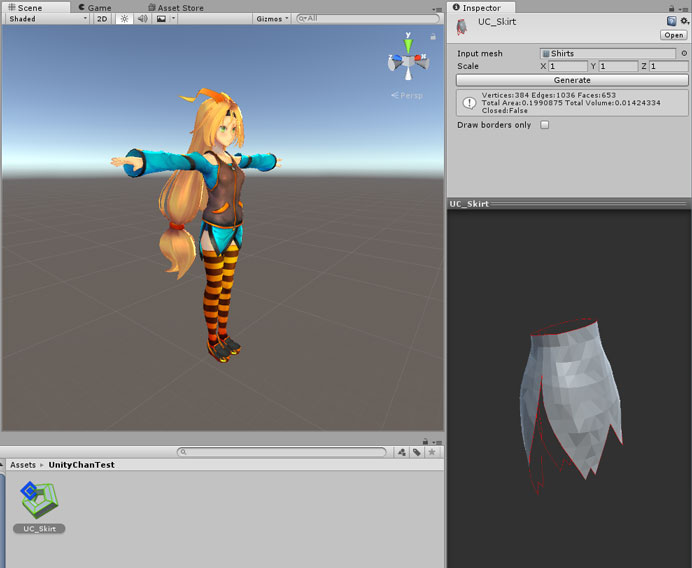Toggle scene effects image icon
692x568 pixels.
point(161,19)
